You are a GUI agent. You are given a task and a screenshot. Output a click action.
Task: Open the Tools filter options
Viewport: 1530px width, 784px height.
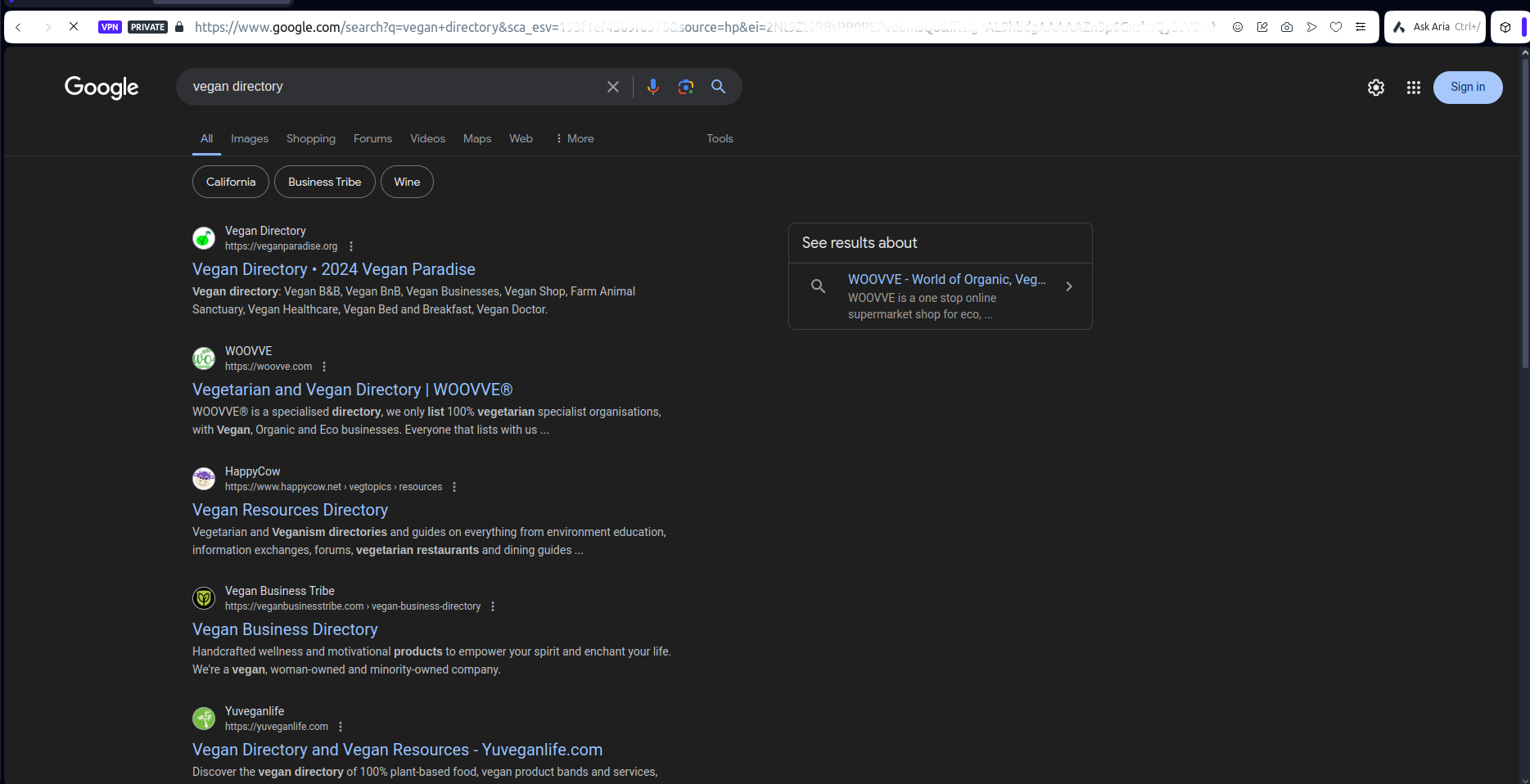point(720,138)
